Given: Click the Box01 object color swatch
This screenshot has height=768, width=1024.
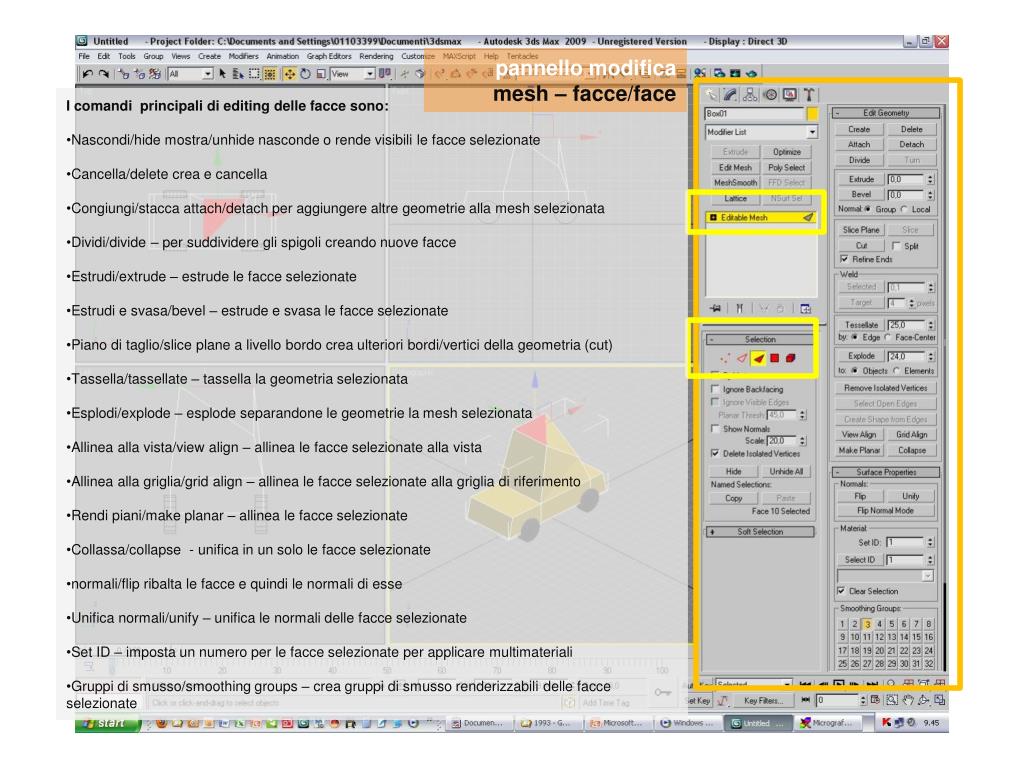Looking at the screenshot, I should 812,114.
